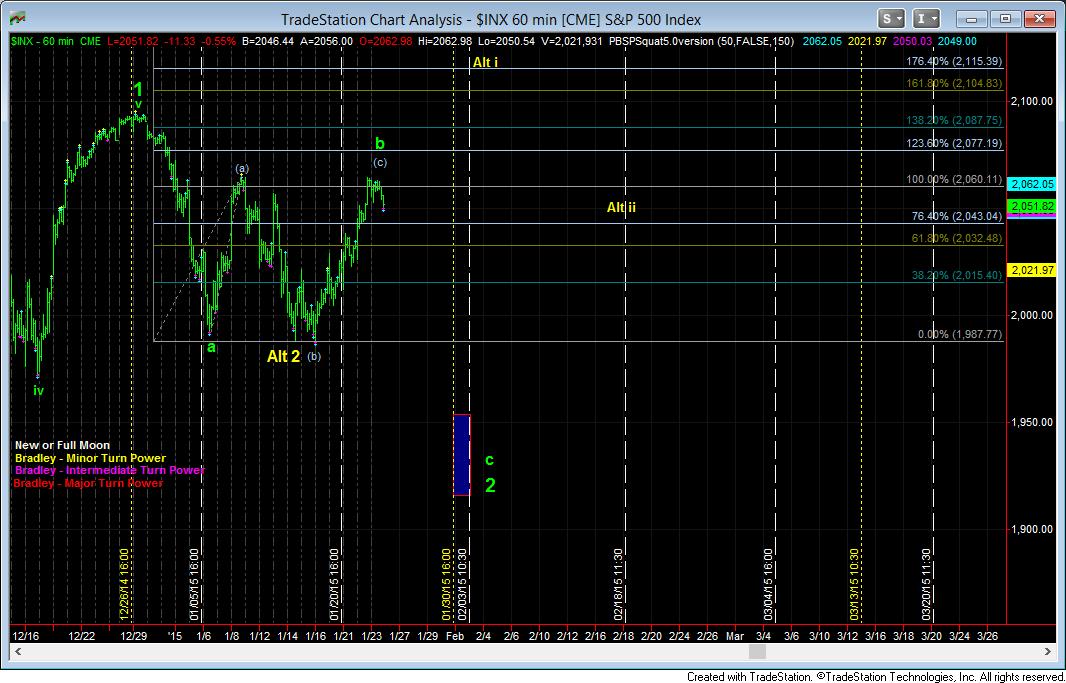
Task: Click the 2,021.97 yellow price marker
Action: [1031, 270]
